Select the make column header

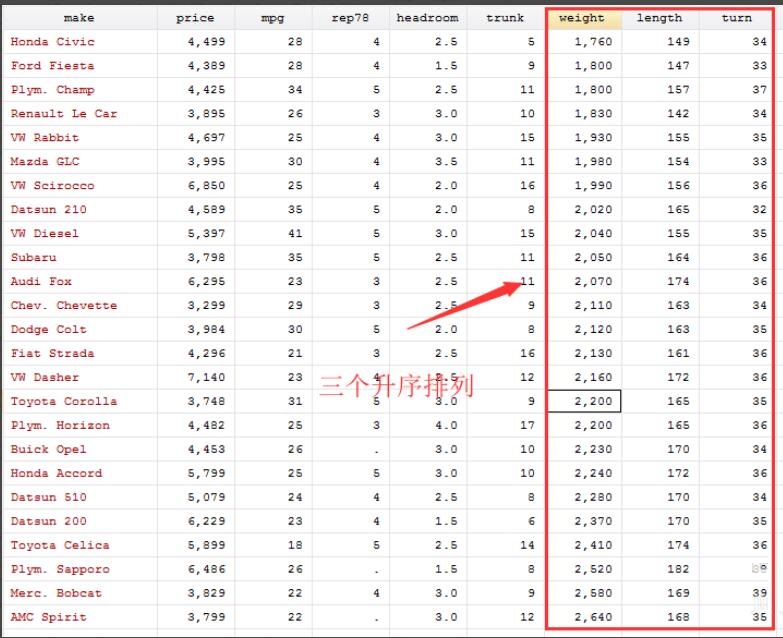tap(79, 18)
